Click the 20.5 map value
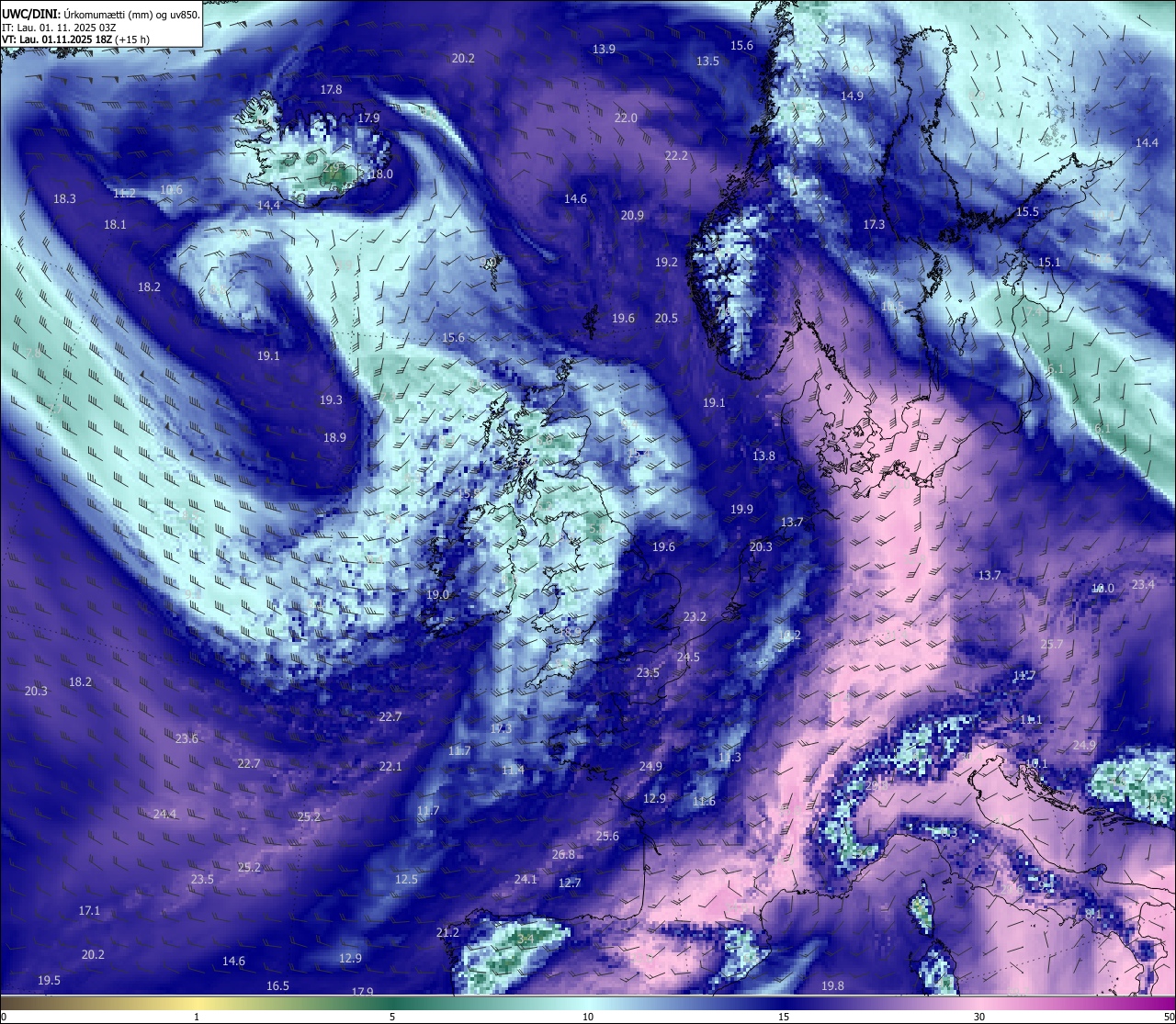This screenshot has width=1176, height=1024. coord(666,319)
